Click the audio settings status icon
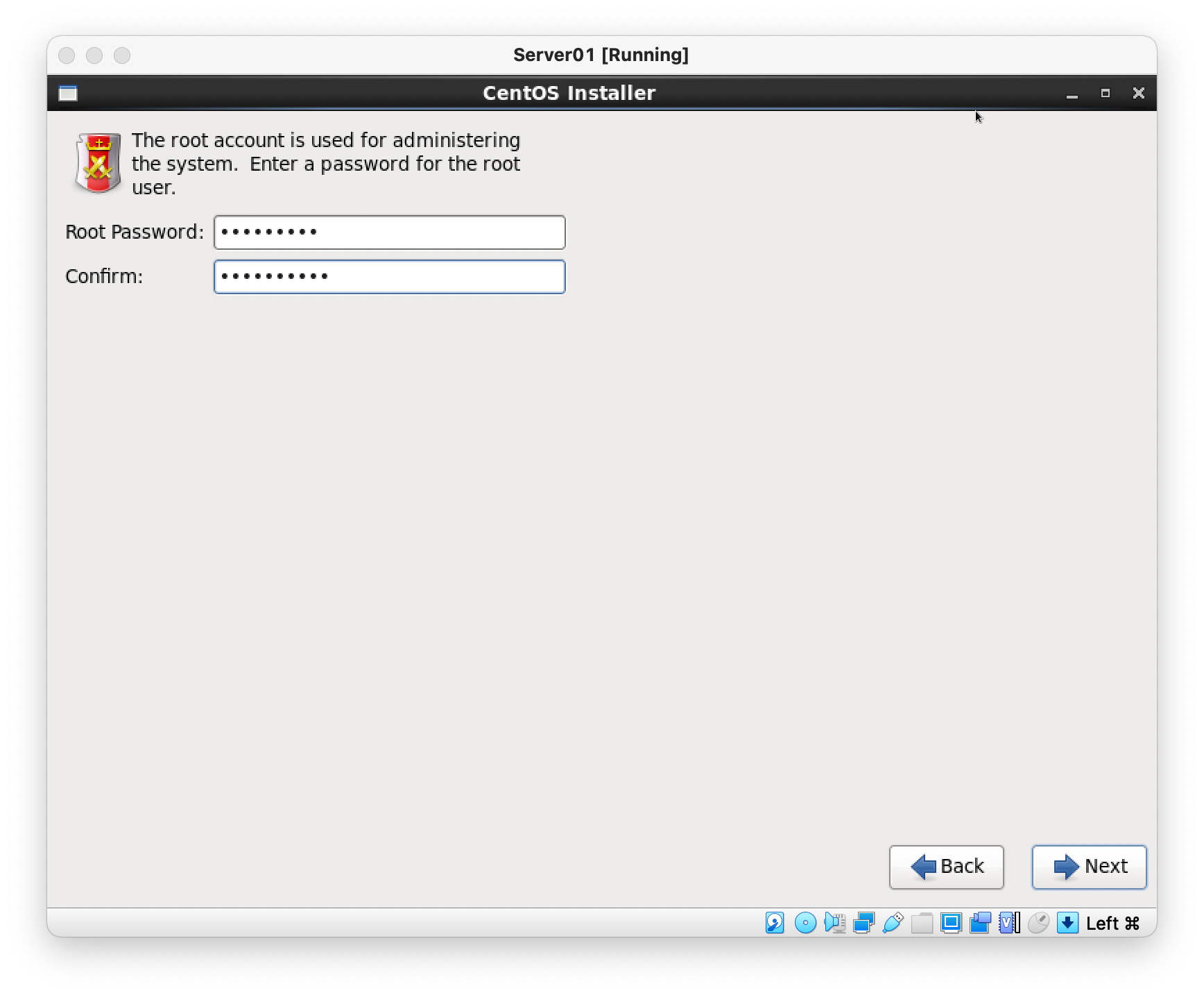This screenshot has width=1204, height=995. point(834,923)
